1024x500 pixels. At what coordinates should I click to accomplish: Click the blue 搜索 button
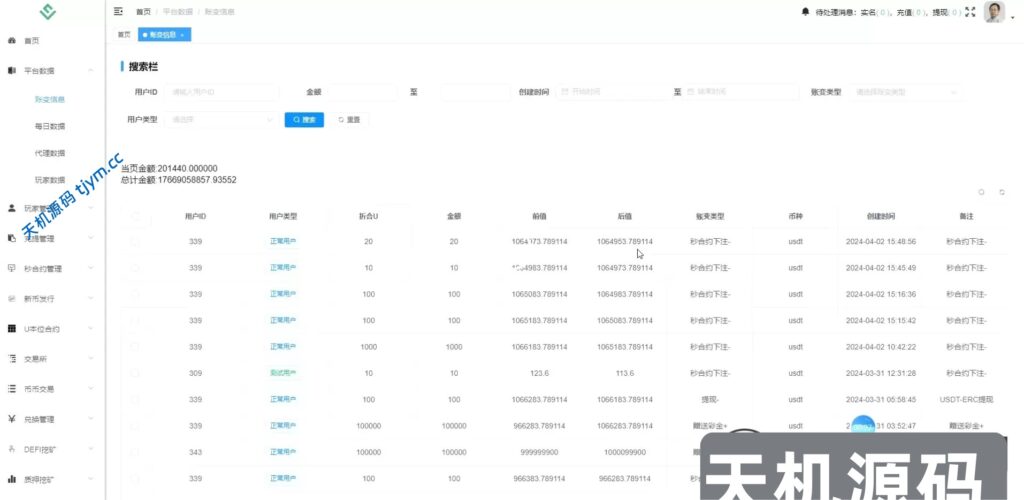(304, 119)
